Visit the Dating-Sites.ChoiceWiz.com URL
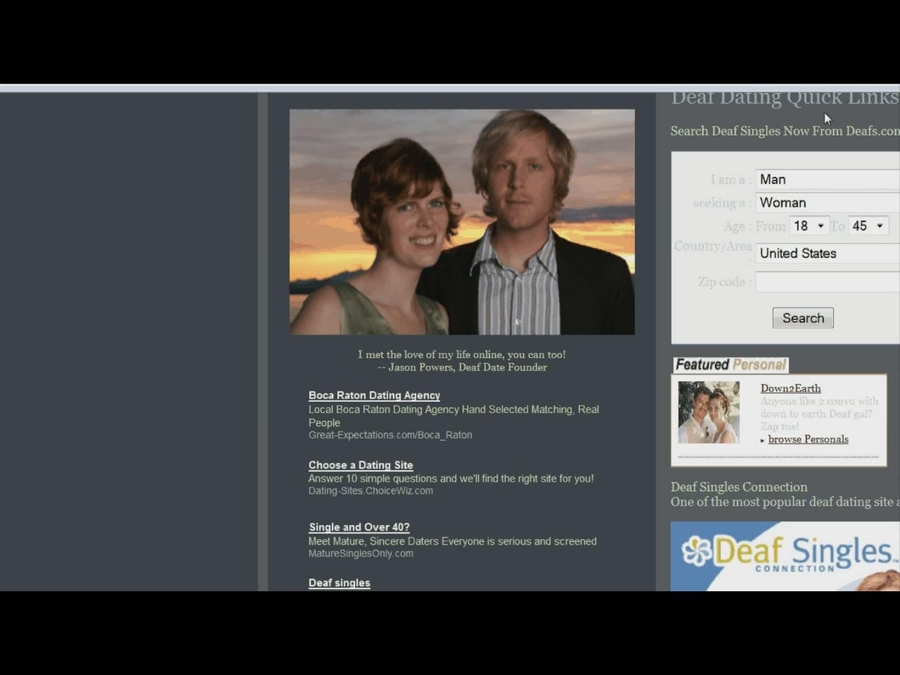The height and width of the screenshot is (675, 900). pos(370,490)
